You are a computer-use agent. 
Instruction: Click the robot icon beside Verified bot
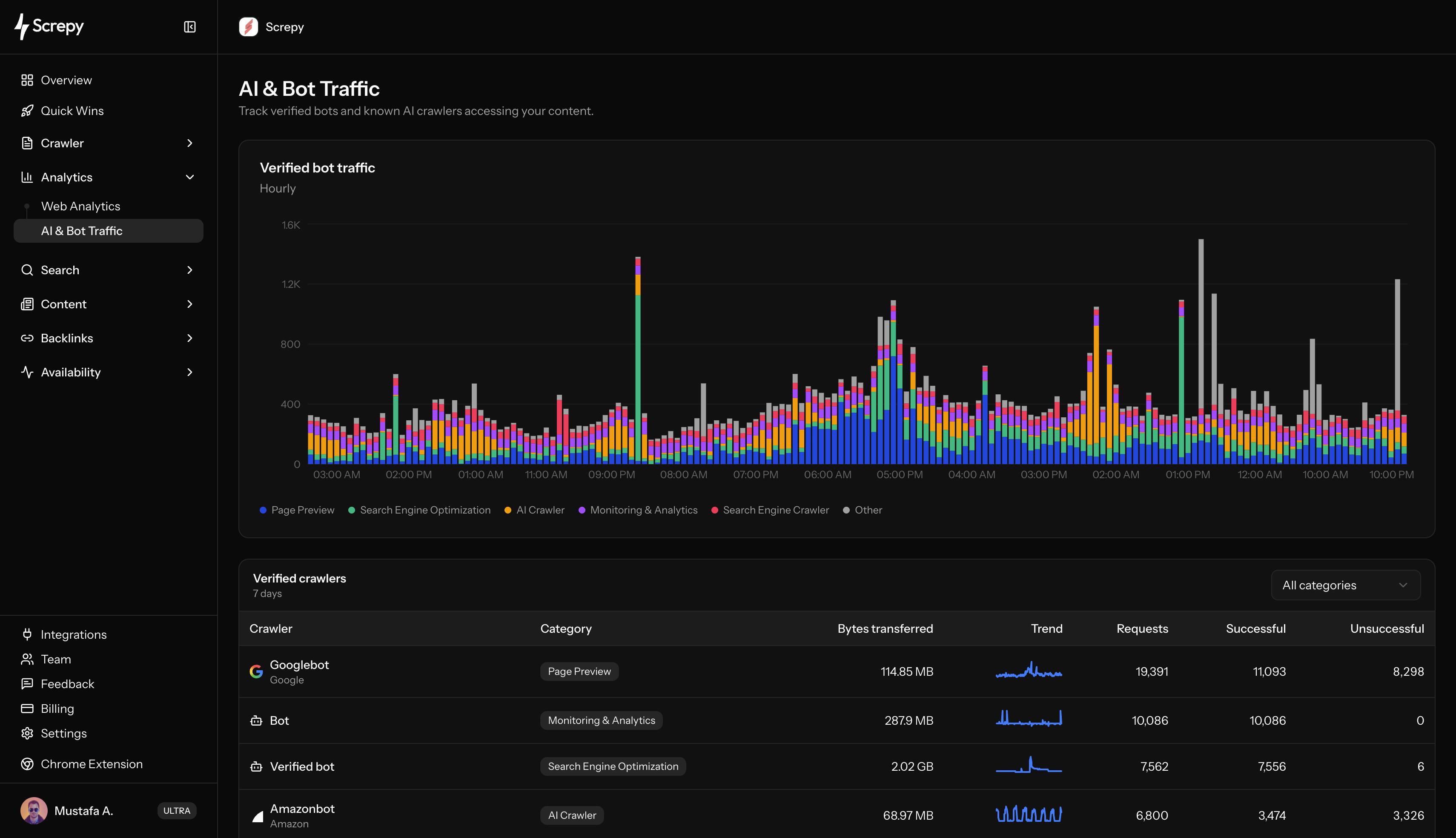tap(257, 766)
